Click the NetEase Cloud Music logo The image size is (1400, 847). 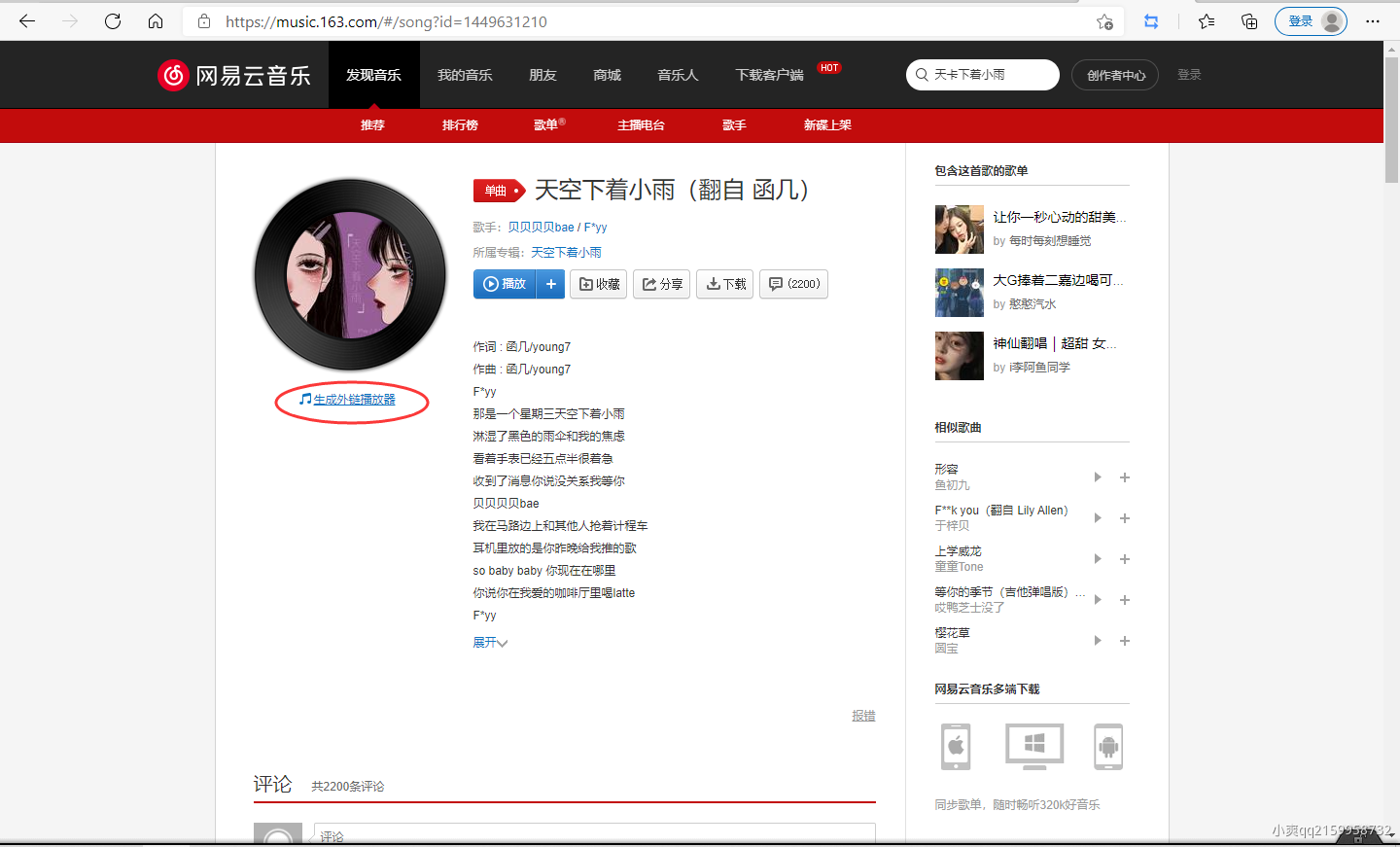click(x=234, y=75)
